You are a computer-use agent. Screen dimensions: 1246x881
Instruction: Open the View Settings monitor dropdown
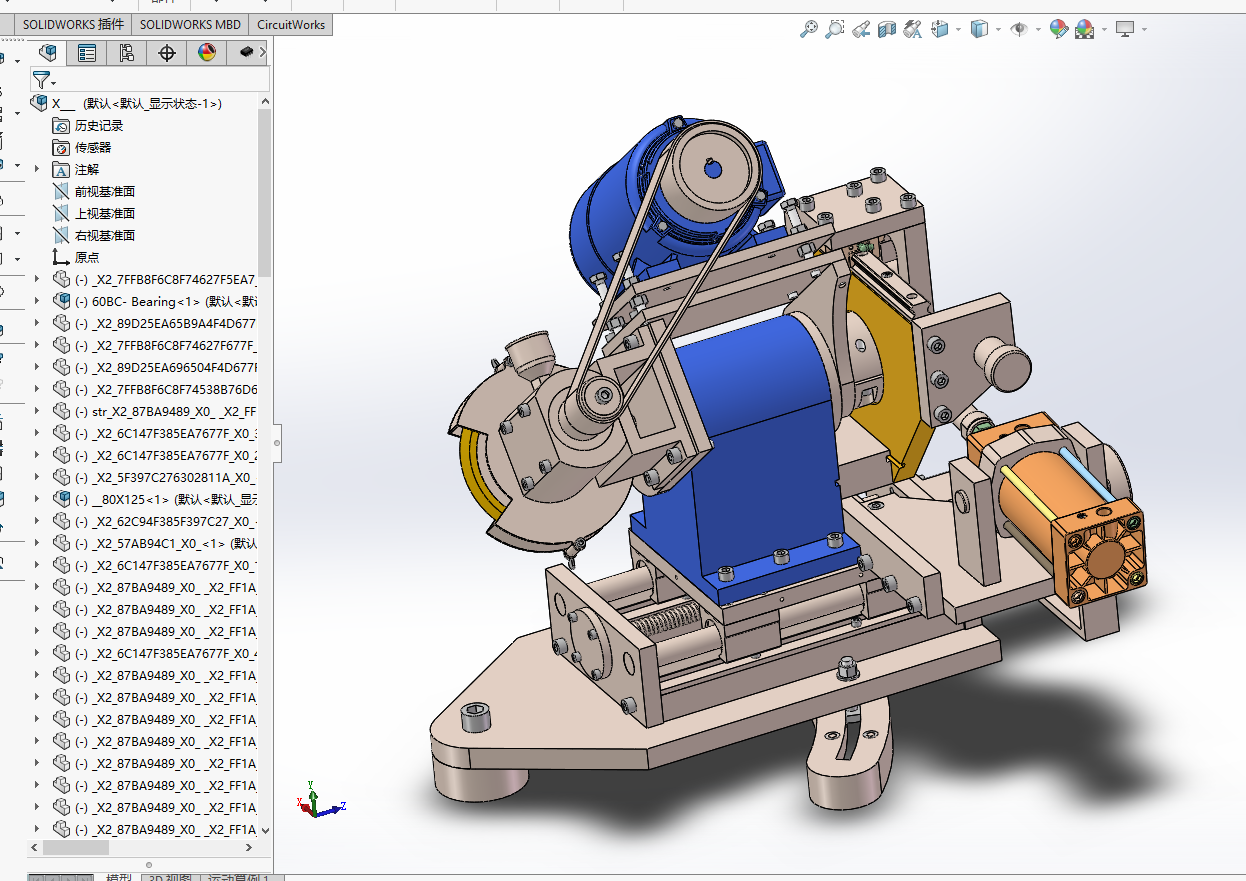(1144, 30)
